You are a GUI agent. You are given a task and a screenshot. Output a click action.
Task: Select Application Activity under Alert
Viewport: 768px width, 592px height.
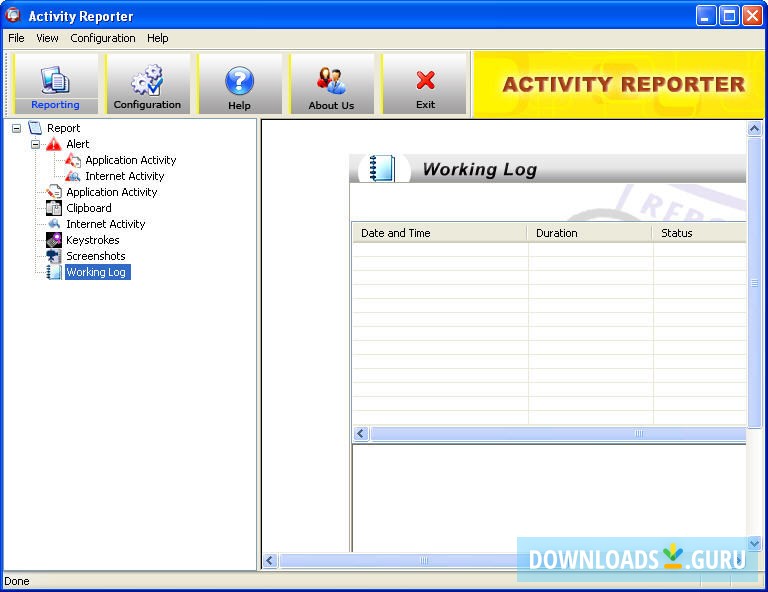[131, 160]
